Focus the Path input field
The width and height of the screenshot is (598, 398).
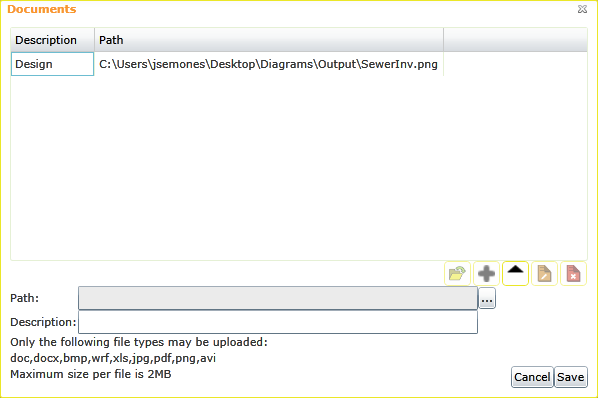278,298
